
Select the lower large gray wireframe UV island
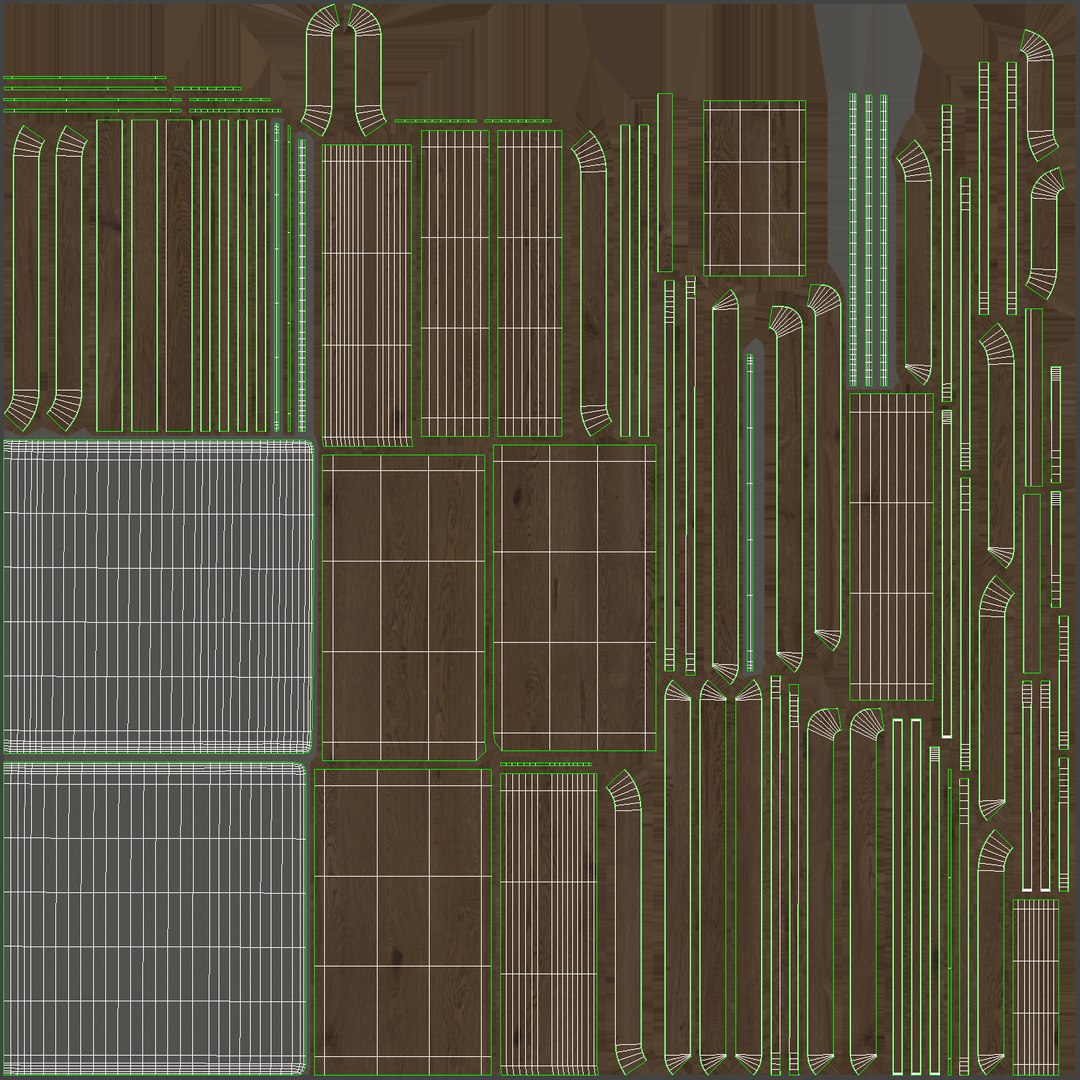tap(155, 919)
